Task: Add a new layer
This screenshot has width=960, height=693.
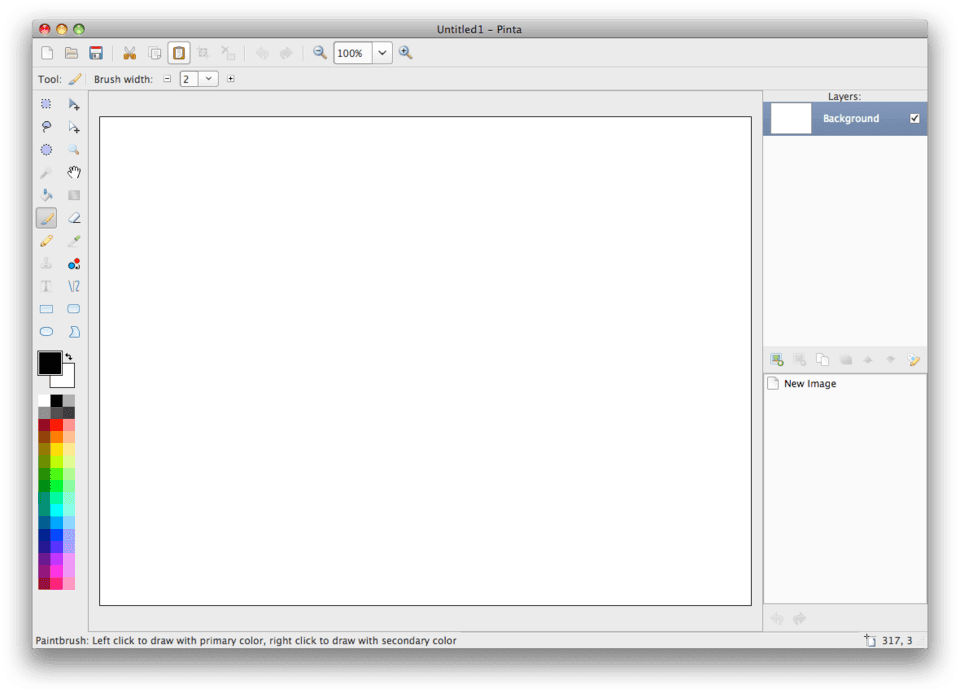Action: point(777,360)
